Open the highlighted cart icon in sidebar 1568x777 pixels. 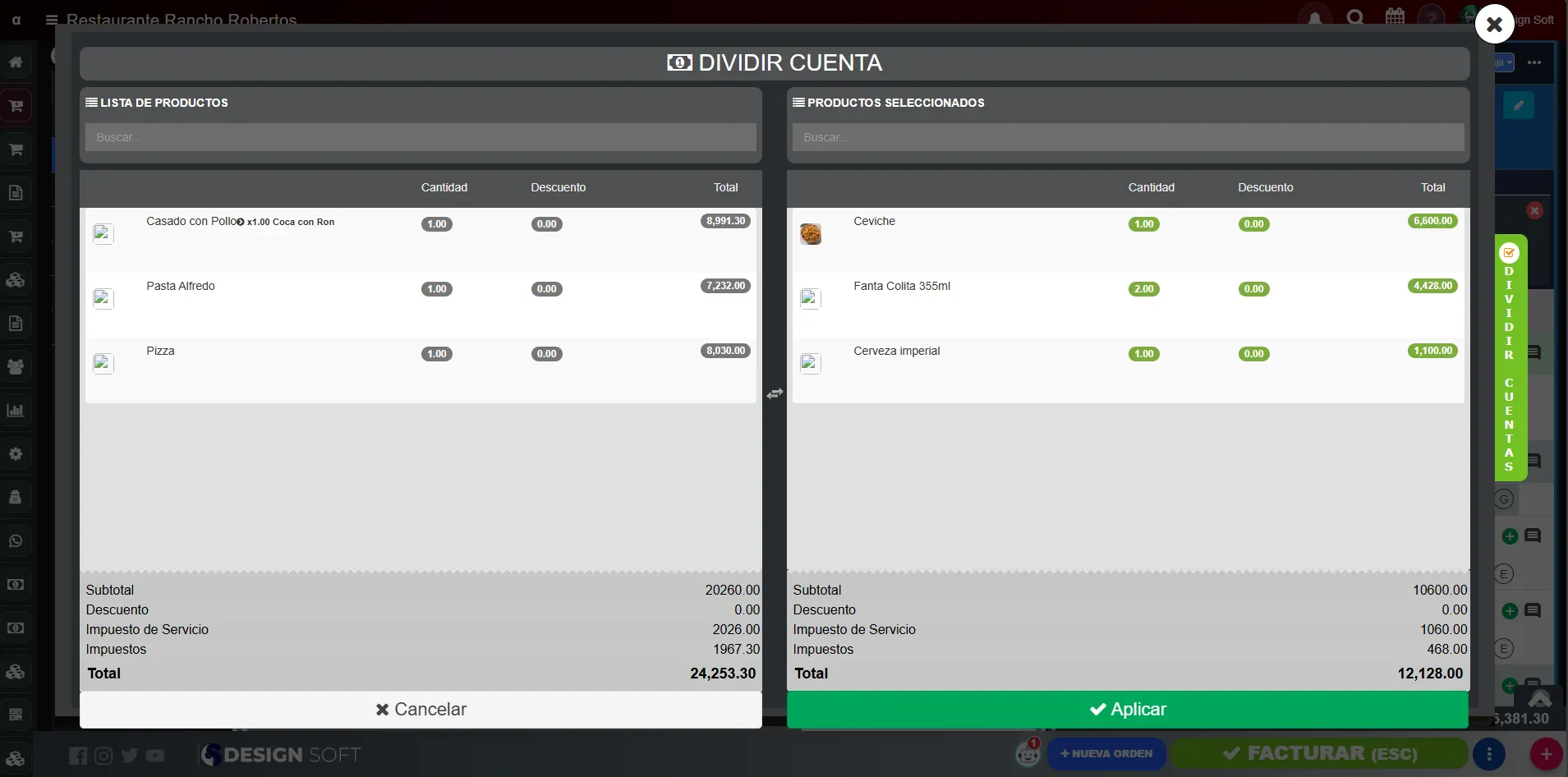16,105
